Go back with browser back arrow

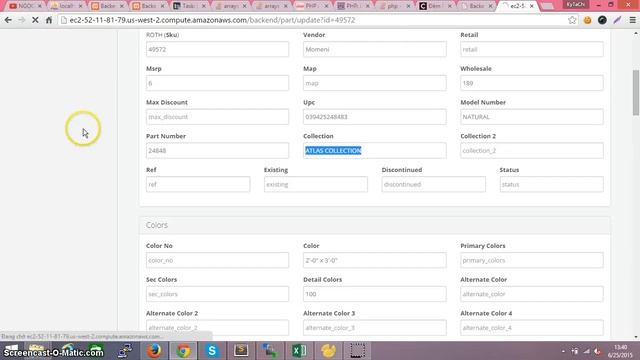[8, 20]
